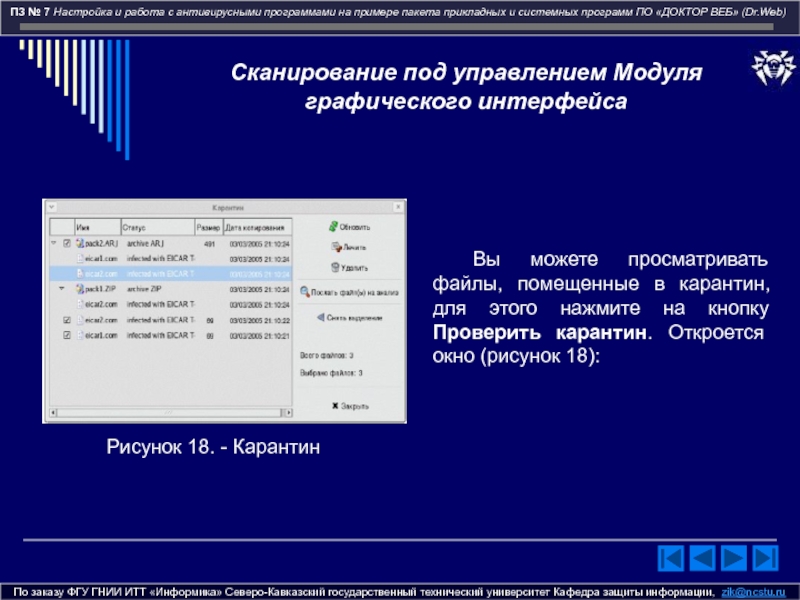Collapse the pack1.ZIP archive tree
This screenshot has width=800, height=600.
58,289
